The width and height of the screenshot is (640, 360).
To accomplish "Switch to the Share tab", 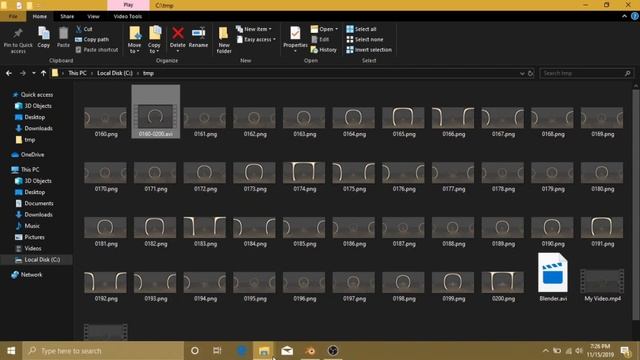I will pyautogui.click(x=67, y=16).
